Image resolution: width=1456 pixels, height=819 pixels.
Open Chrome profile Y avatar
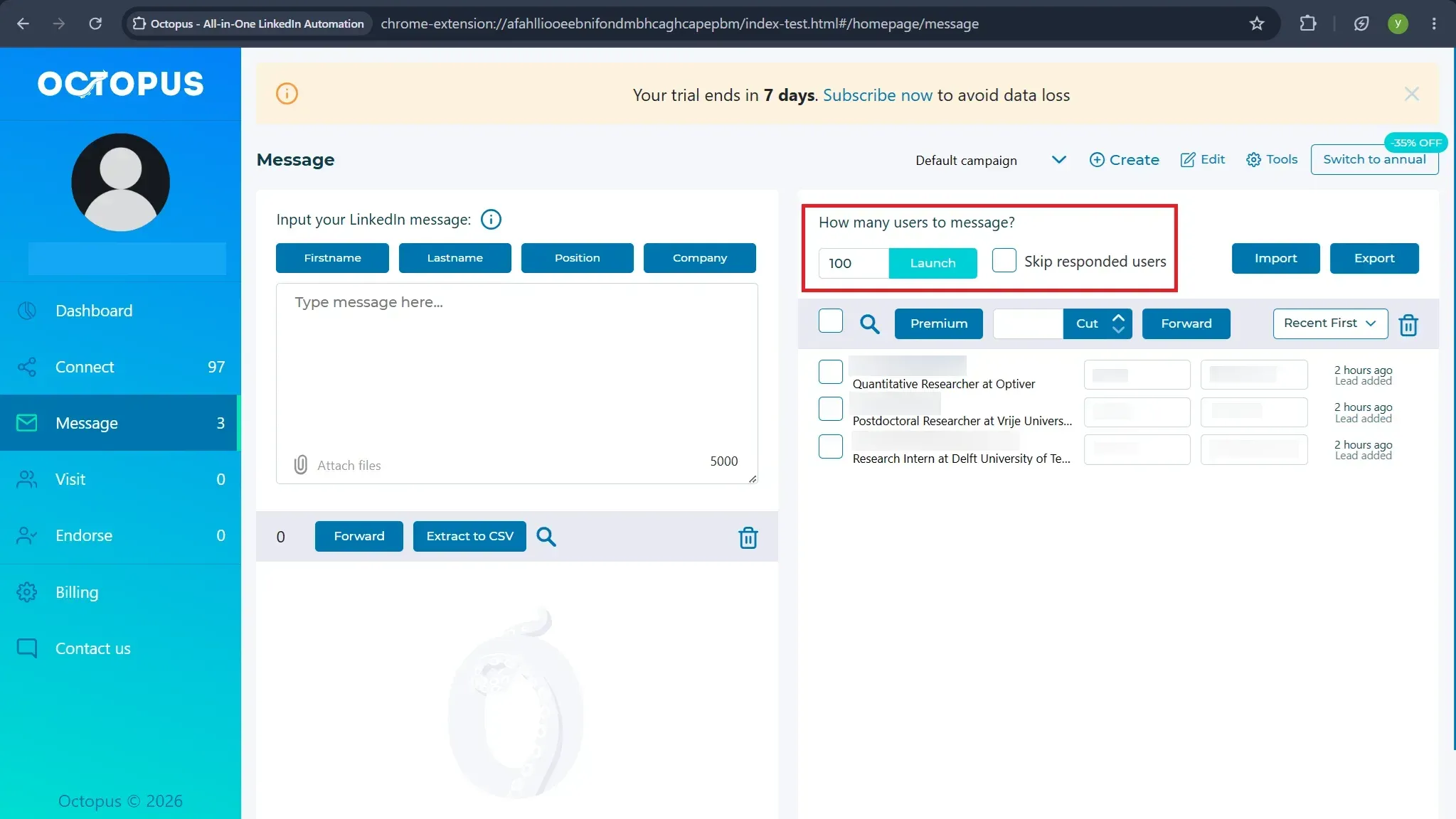1398,23
